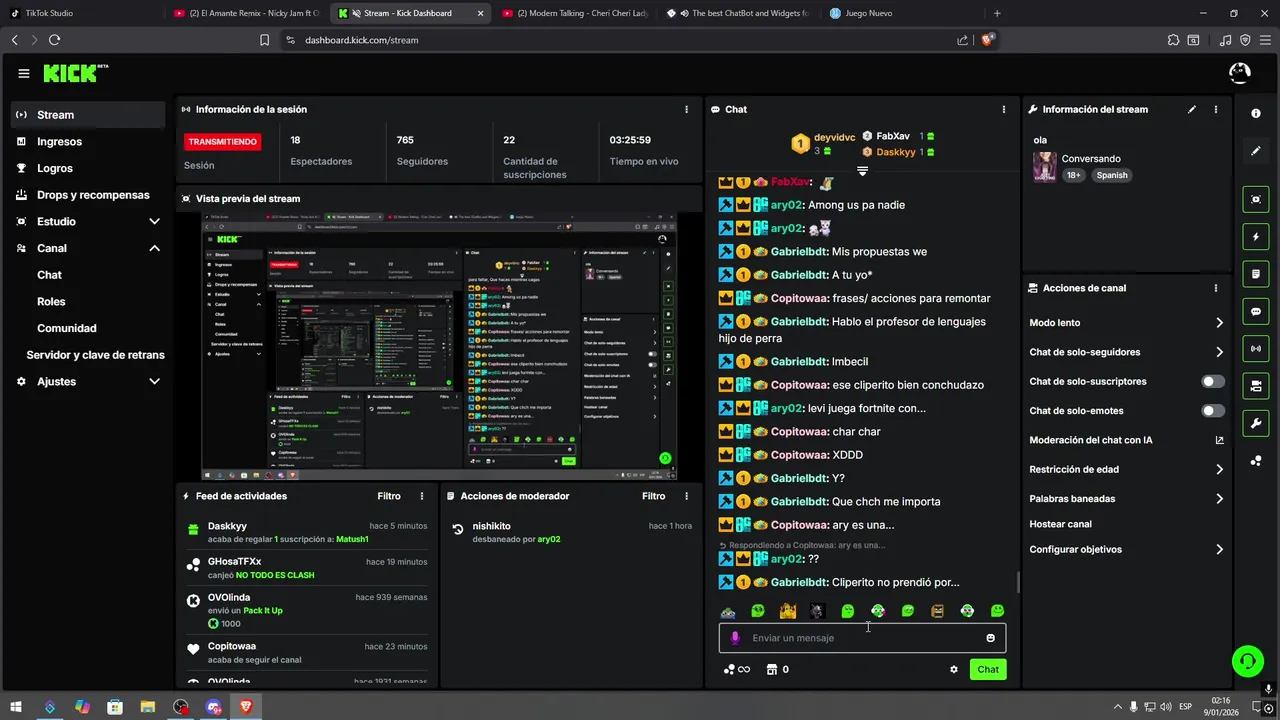Open three-dot menu of the Chat panel
The image size is (1280, 720).
click(1004, 109)
